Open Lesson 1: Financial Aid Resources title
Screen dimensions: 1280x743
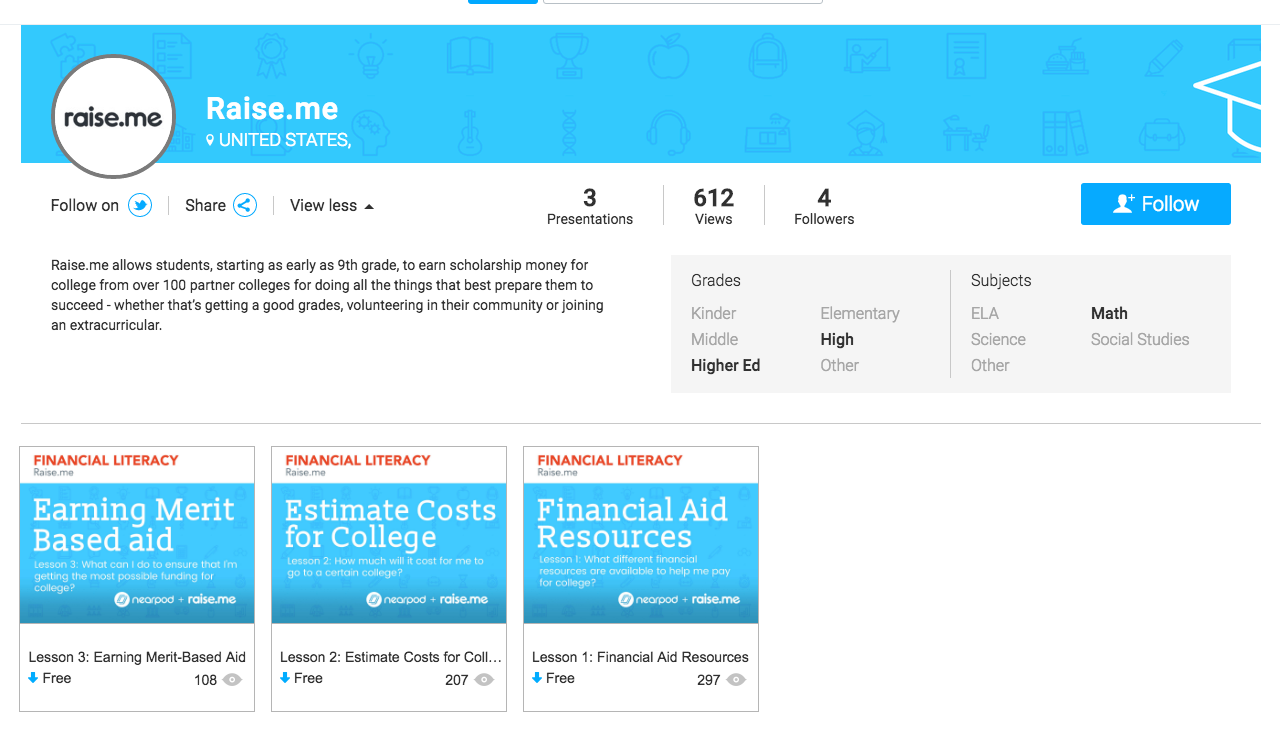tap(640, 657)
